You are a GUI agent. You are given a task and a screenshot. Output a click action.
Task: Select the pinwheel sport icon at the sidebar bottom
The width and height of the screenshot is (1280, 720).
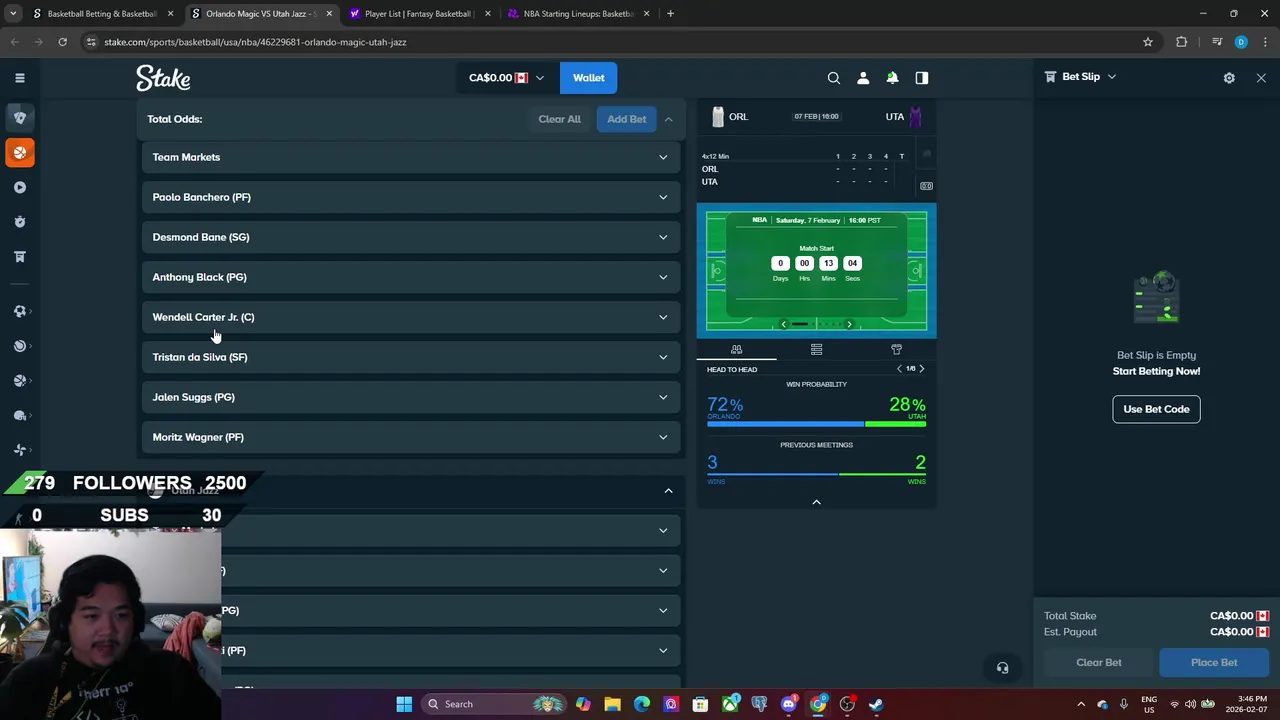(x=19, y=450)
